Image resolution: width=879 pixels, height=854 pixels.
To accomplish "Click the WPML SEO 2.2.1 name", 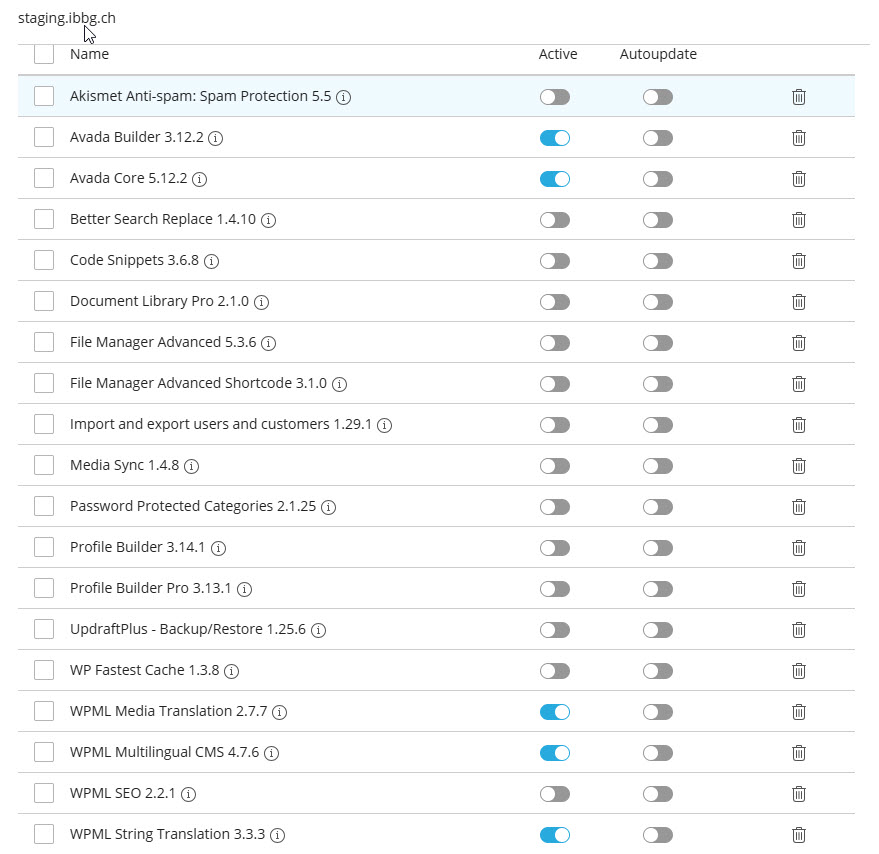I will point(123,793).
